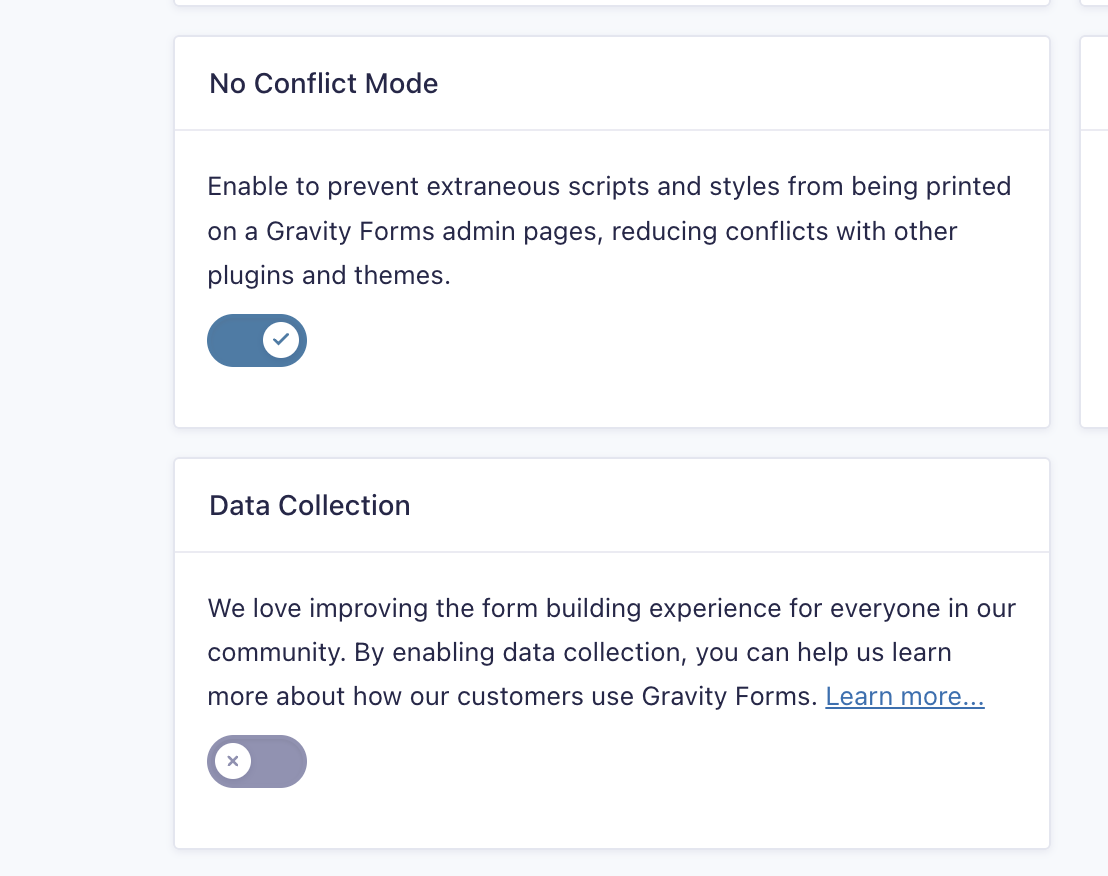
Task: Click the card edge above No Conflict Mode
Action: point(612,3)
